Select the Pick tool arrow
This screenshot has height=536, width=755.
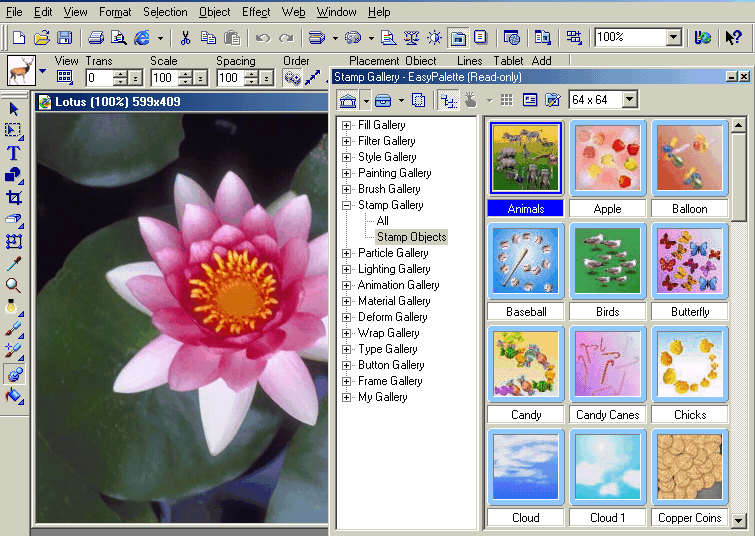[13, 109]
